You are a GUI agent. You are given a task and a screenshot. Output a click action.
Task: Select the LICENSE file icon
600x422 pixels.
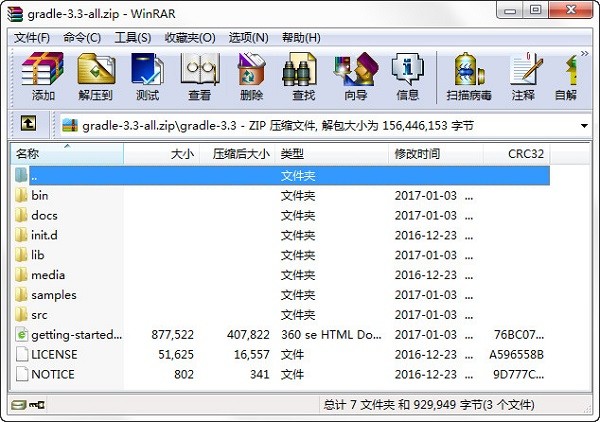pyautogui.click(x=22, y=355)
